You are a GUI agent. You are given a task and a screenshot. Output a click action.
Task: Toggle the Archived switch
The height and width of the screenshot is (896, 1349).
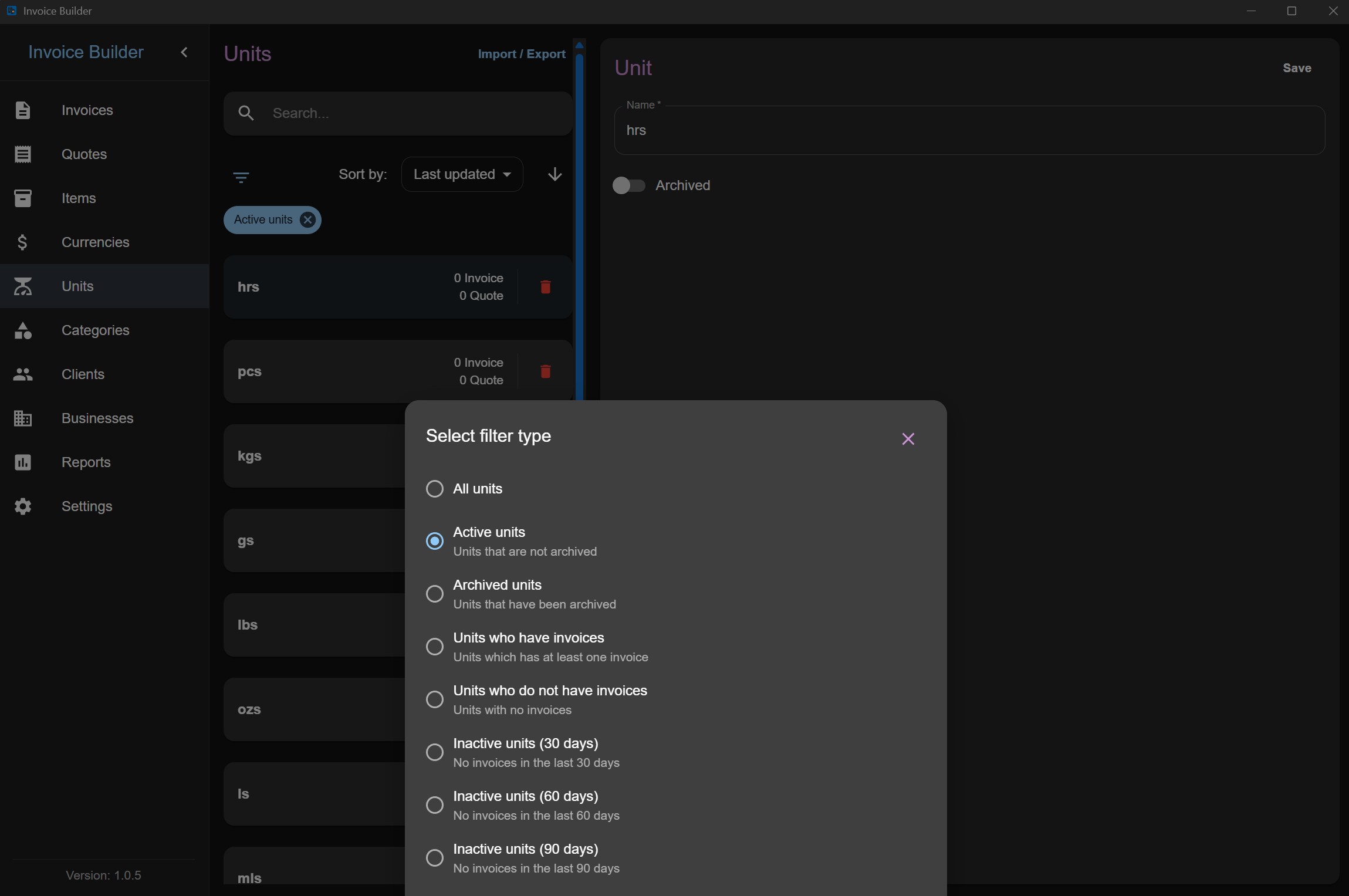click(628, 185)
